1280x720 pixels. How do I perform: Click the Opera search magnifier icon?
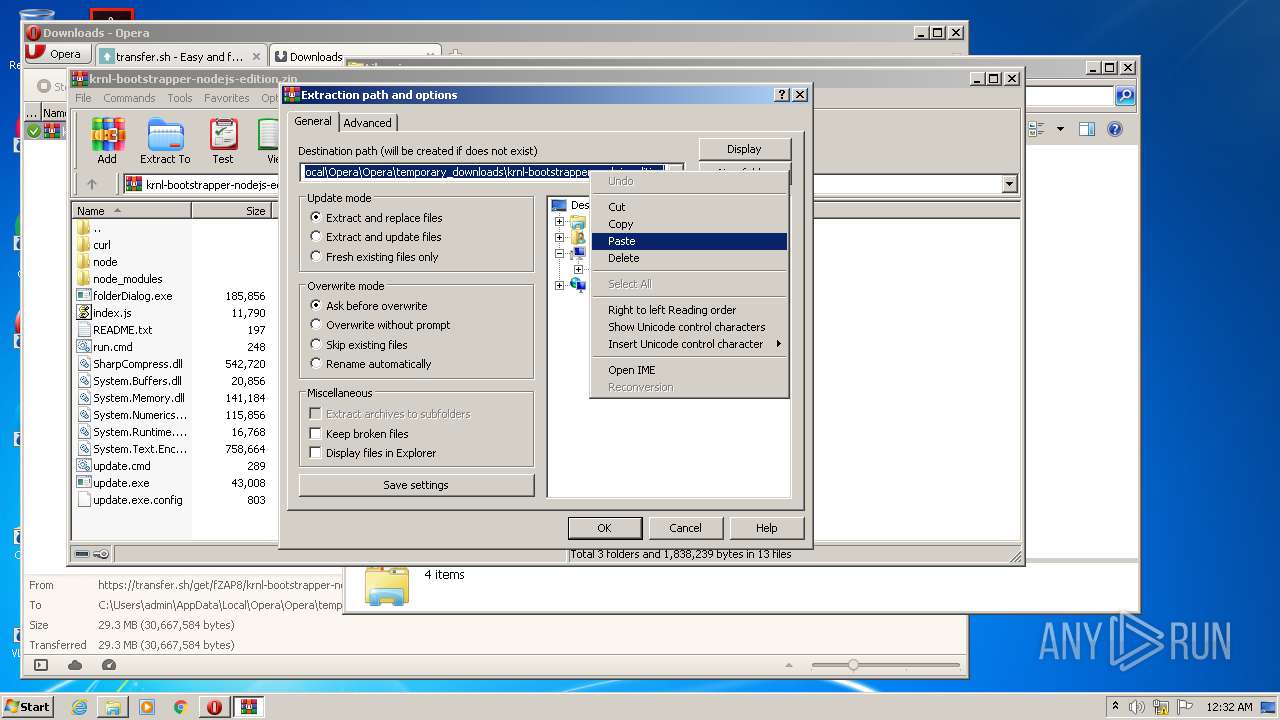click(1125, 96)
